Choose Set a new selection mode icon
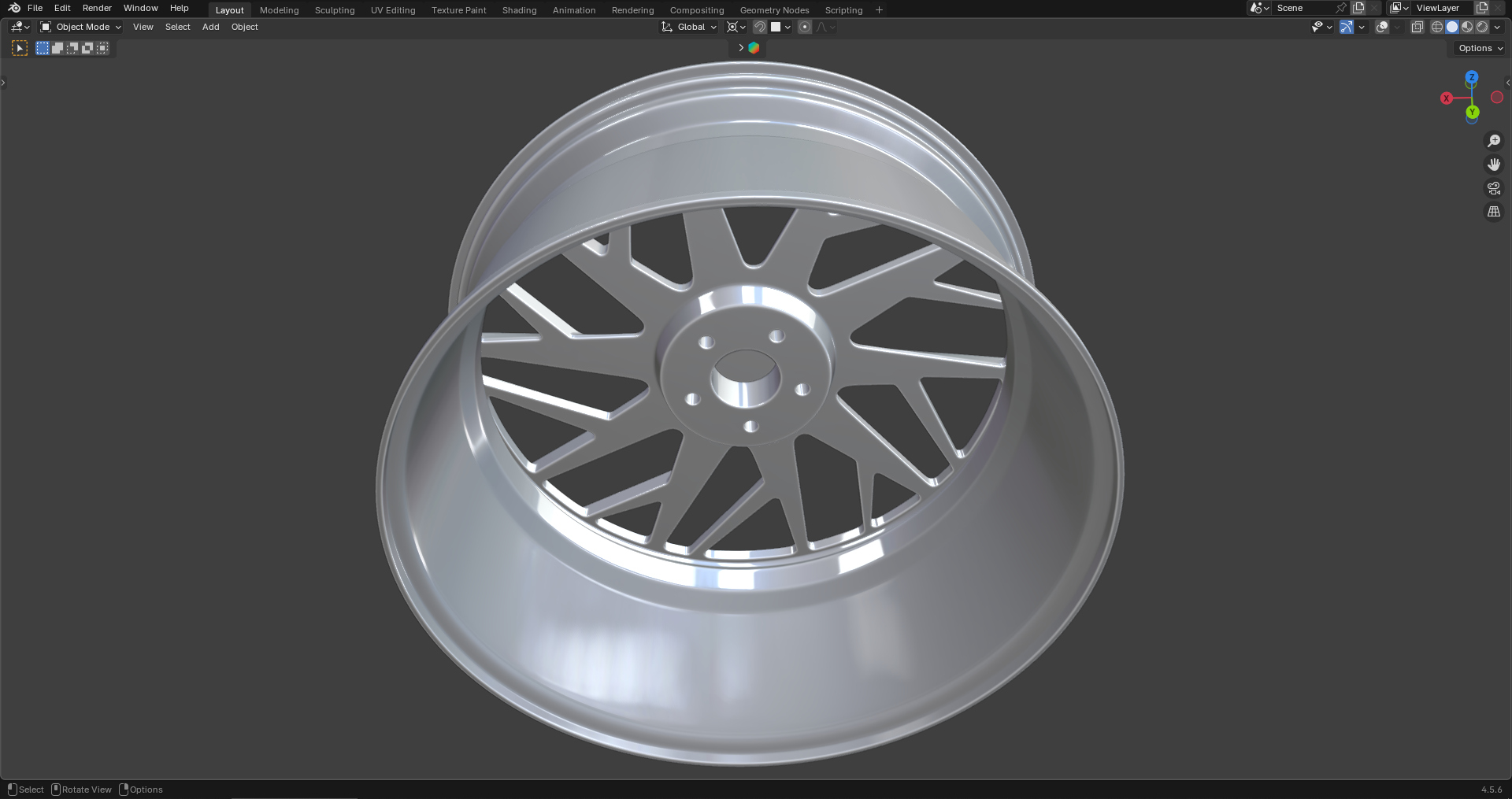The width and height of the screenshot is (1512, 799). [x=43, y=48]
